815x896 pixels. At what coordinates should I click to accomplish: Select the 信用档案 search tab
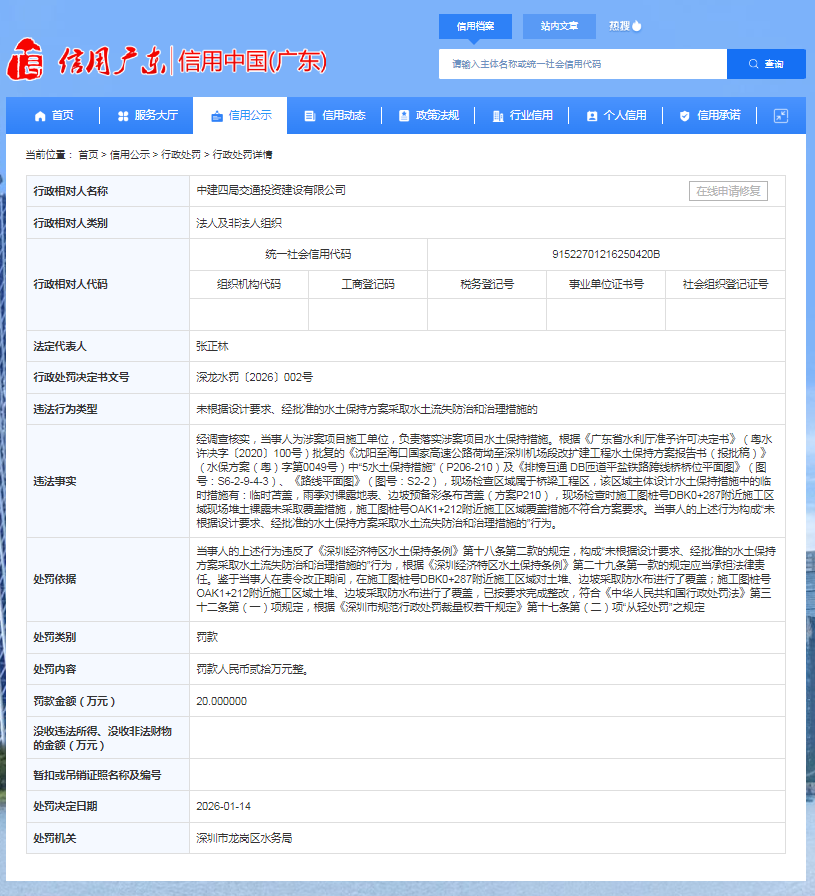477,26
